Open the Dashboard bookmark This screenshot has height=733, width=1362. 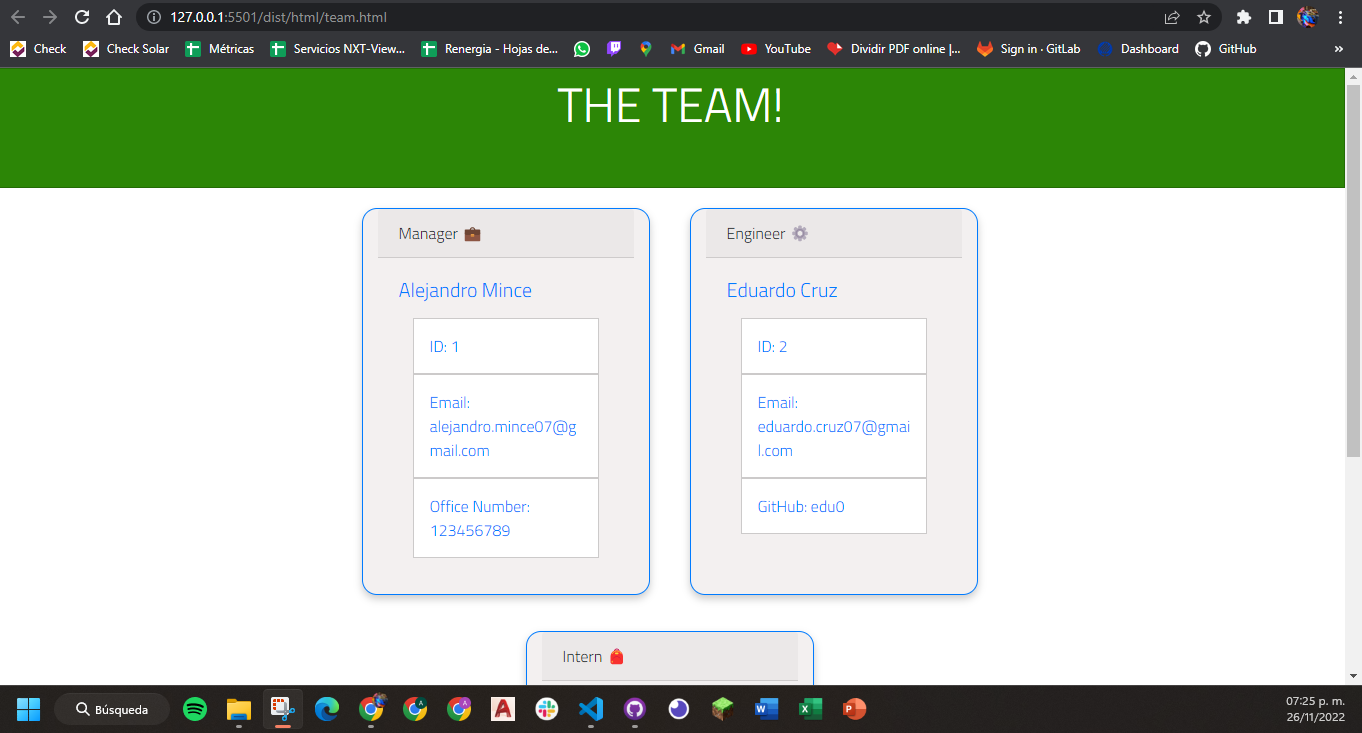pyautogui.click(x=1137, y=48)
